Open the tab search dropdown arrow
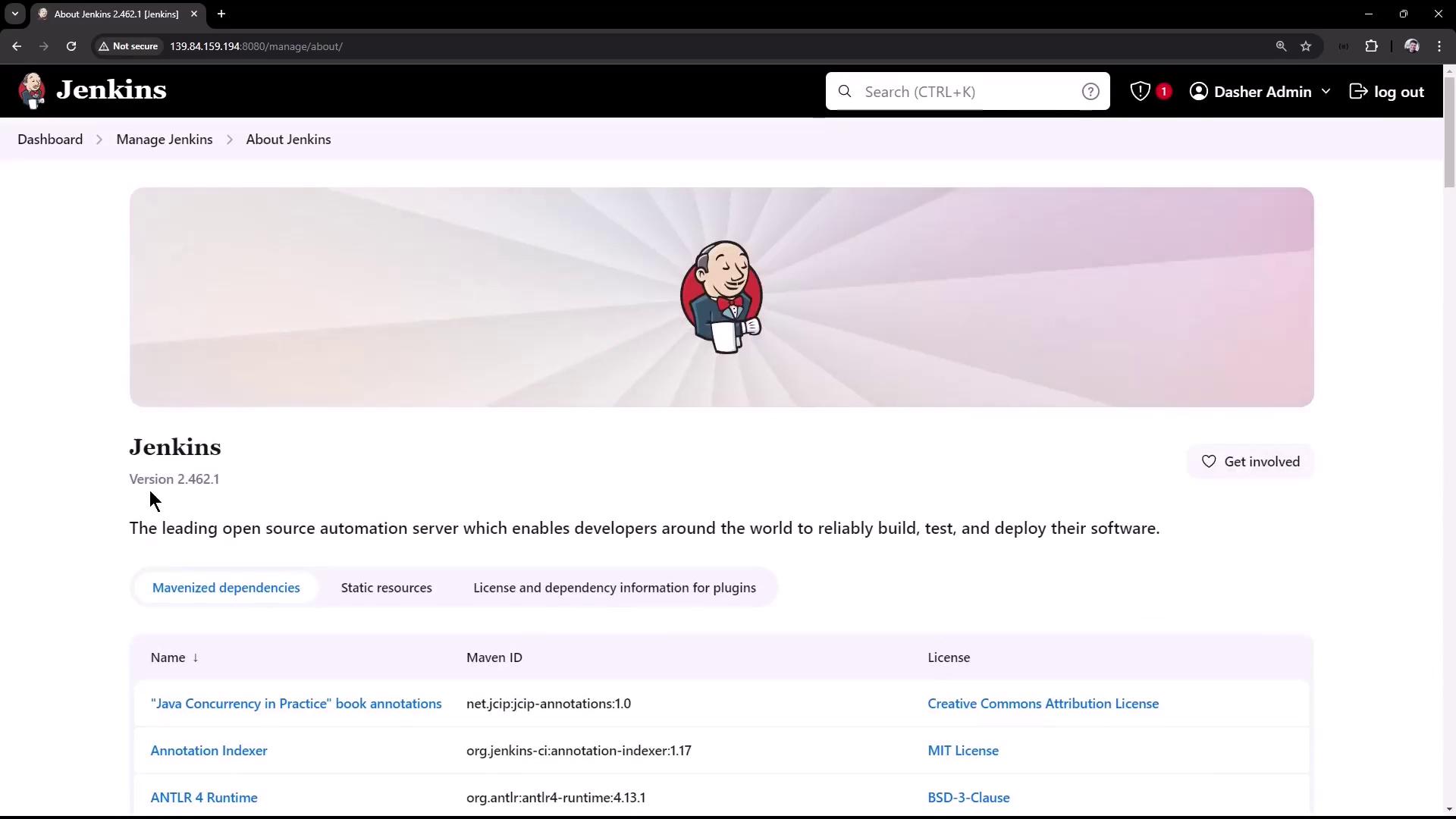1456x819 pixels. click(14, 14)
